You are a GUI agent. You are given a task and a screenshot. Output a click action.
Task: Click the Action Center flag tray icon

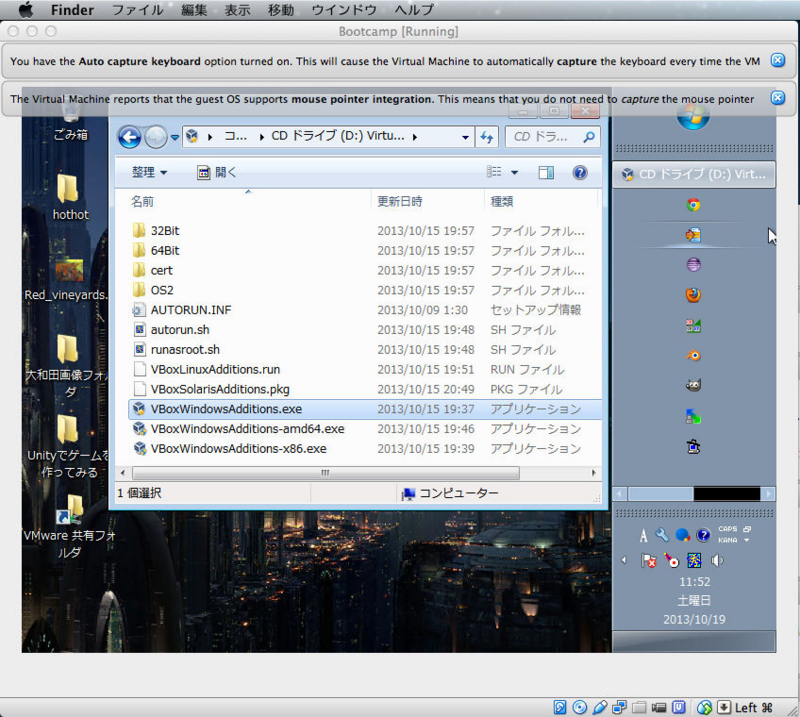(x=648, y=561)
